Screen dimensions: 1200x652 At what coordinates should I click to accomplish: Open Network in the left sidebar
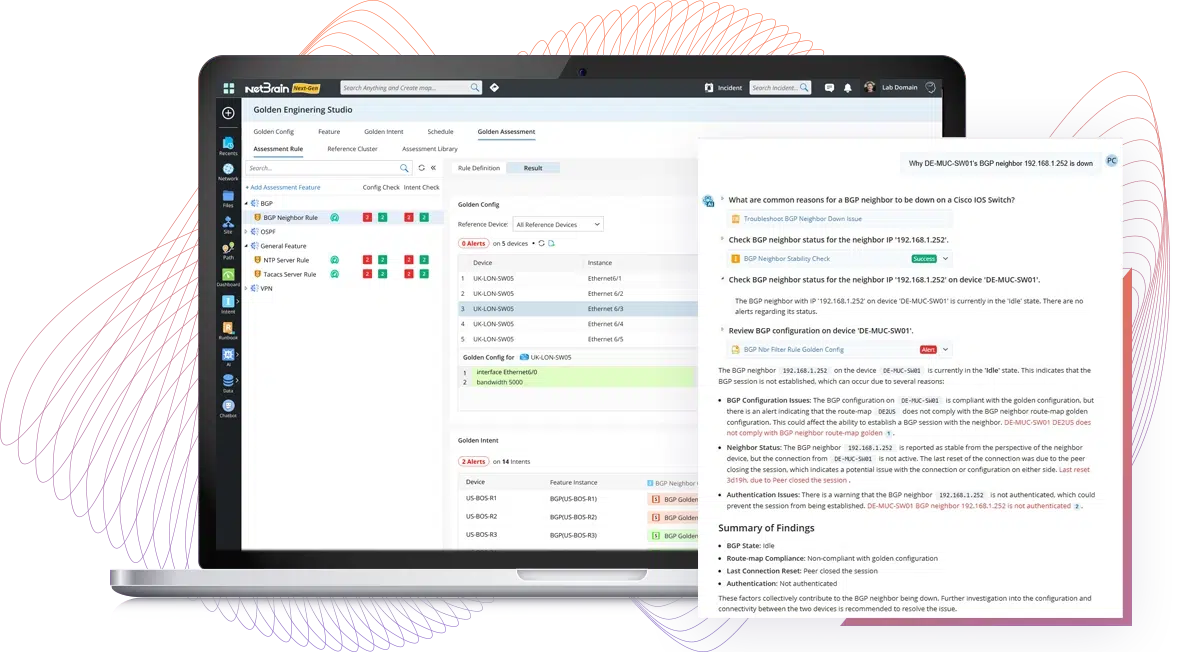click(228, 171)
